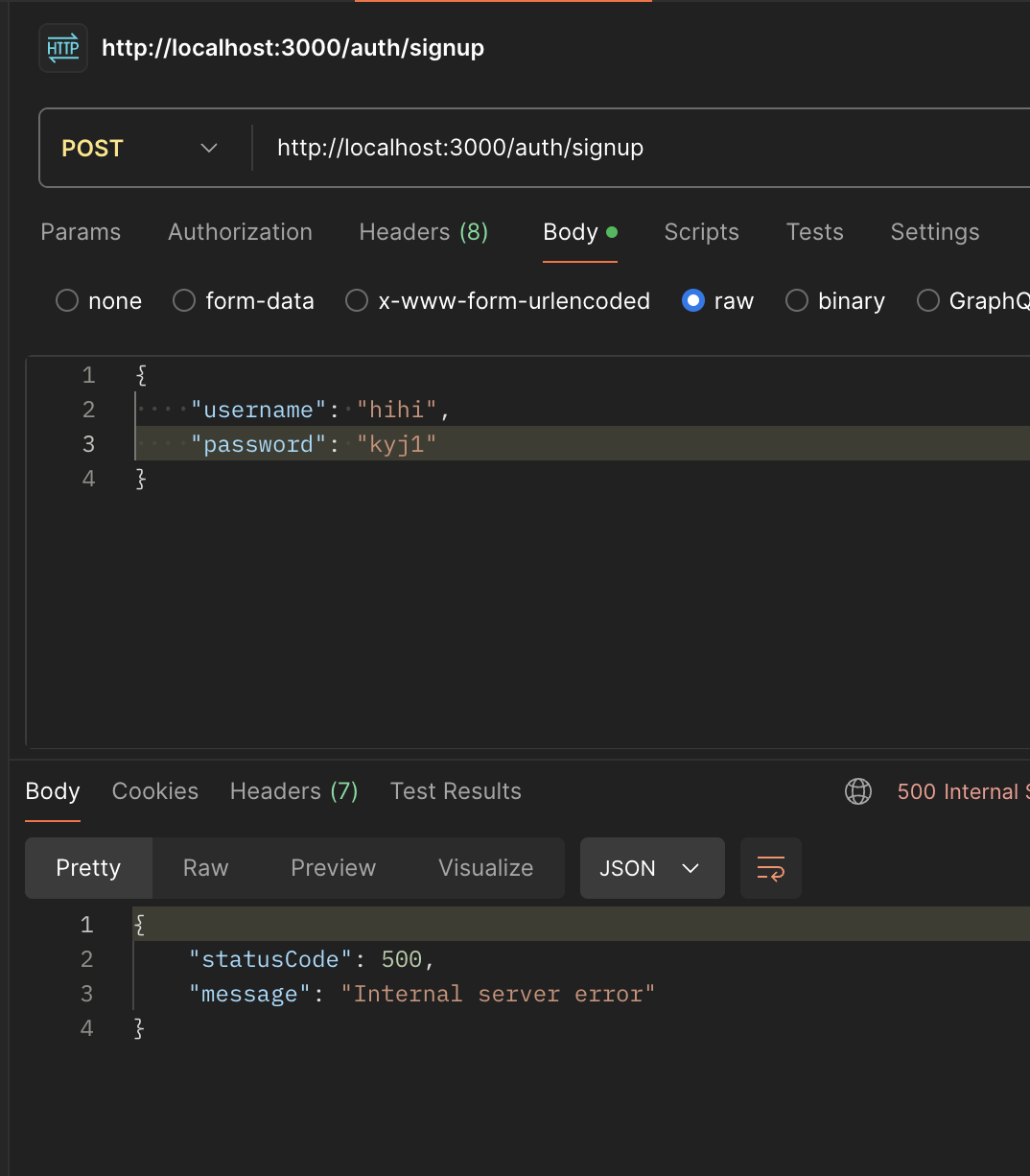The height and width of the screenshot is (1176, 1030).
Task: Open the Settings tab
Action: click(935, 232)
